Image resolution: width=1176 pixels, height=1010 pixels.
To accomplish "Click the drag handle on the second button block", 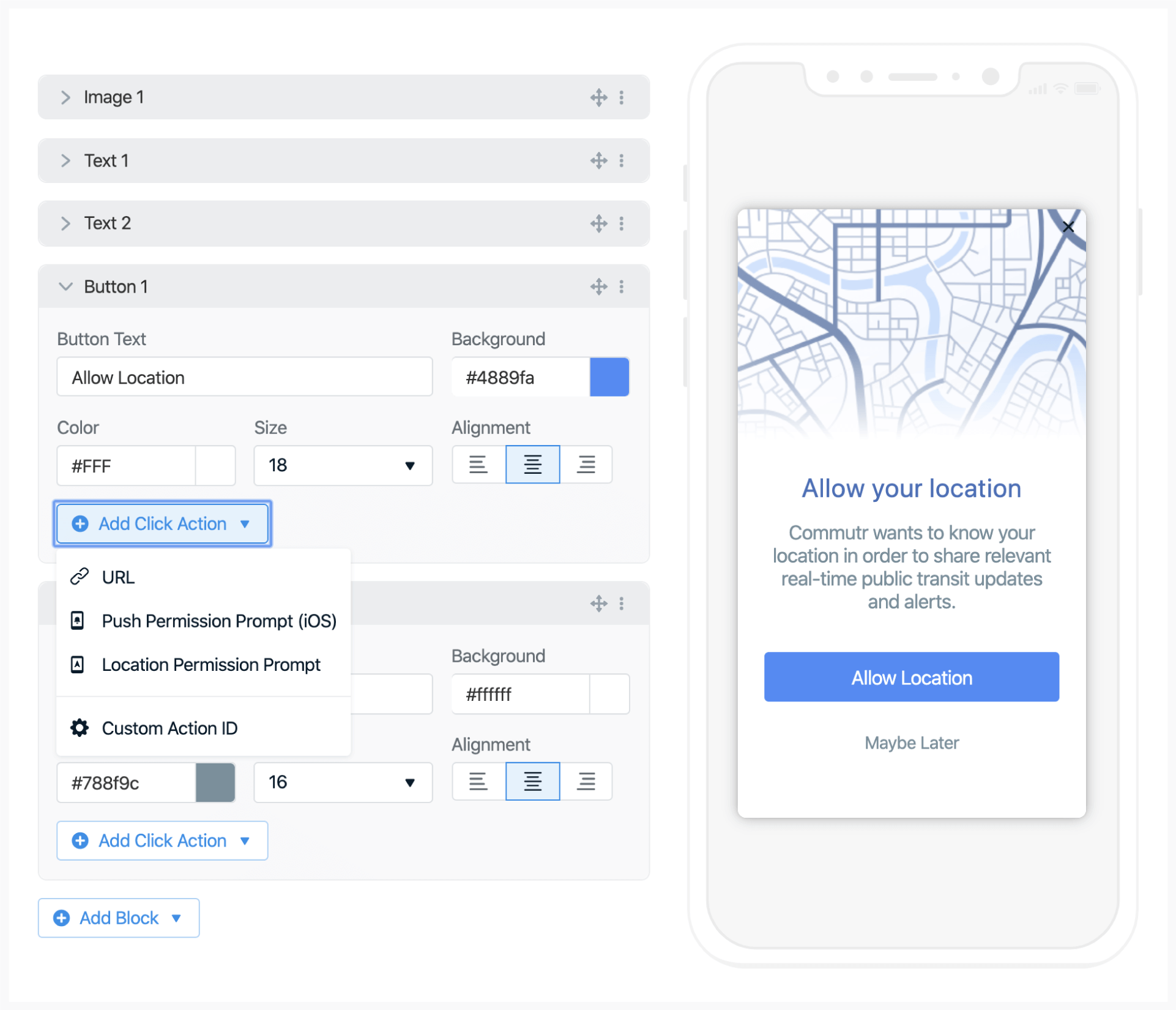I will click(x=598, y=604).
